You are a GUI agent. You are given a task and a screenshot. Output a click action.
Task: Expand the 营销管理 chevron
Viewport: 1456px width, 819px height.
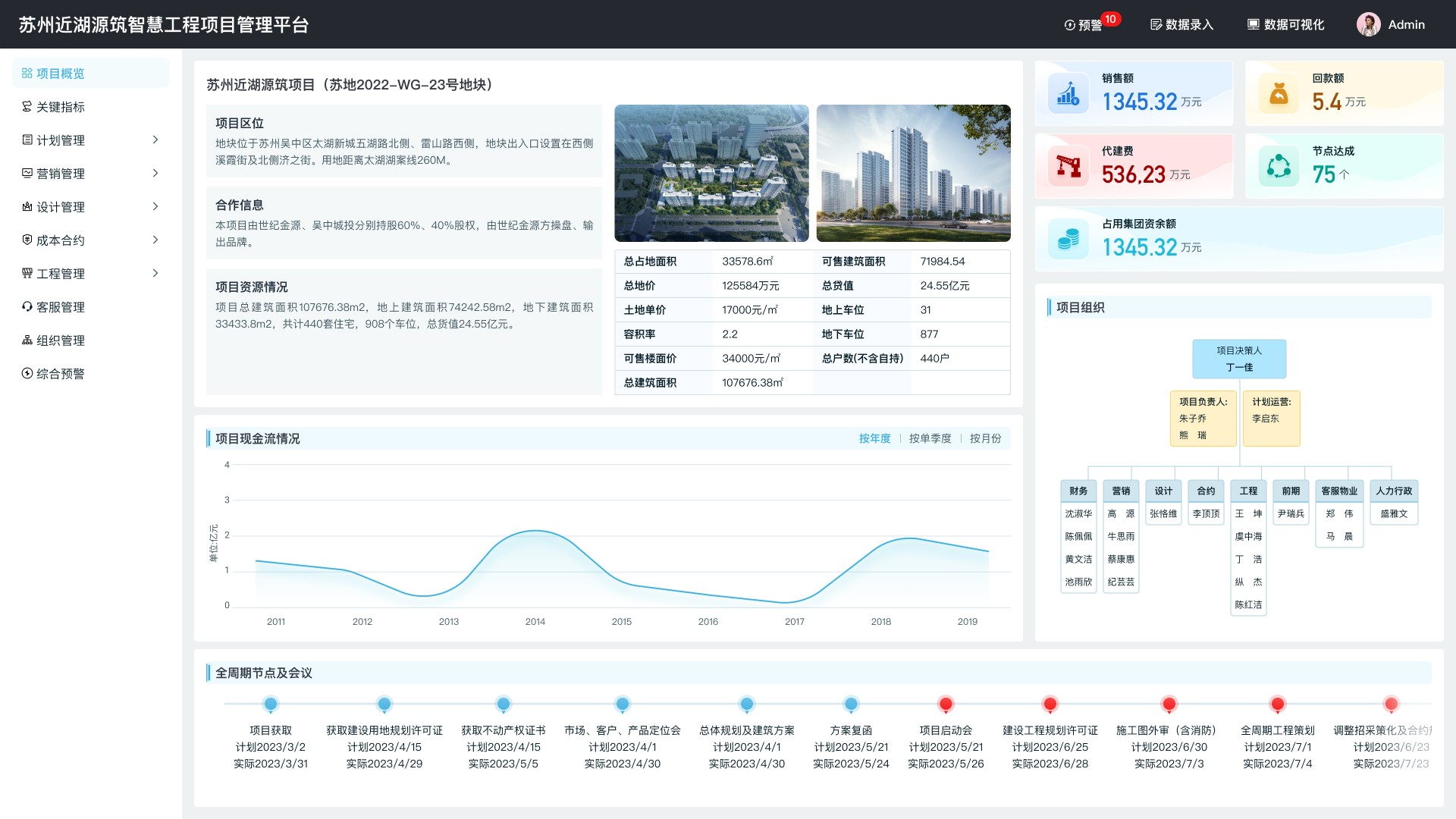click(x=155, y=173)
